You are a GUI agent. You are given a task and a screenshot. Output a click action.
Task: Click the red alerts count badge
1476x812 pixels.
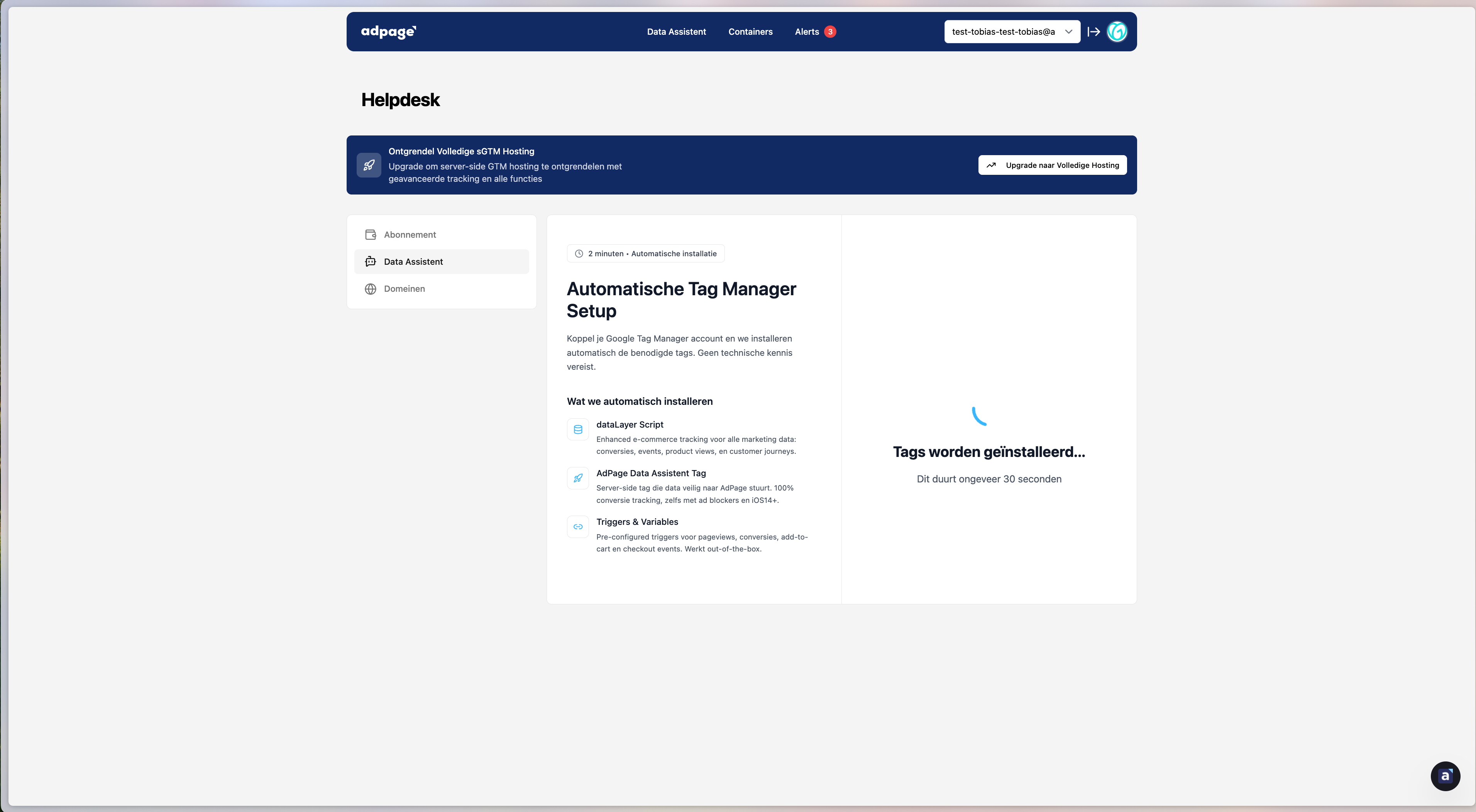click(830, 32)
